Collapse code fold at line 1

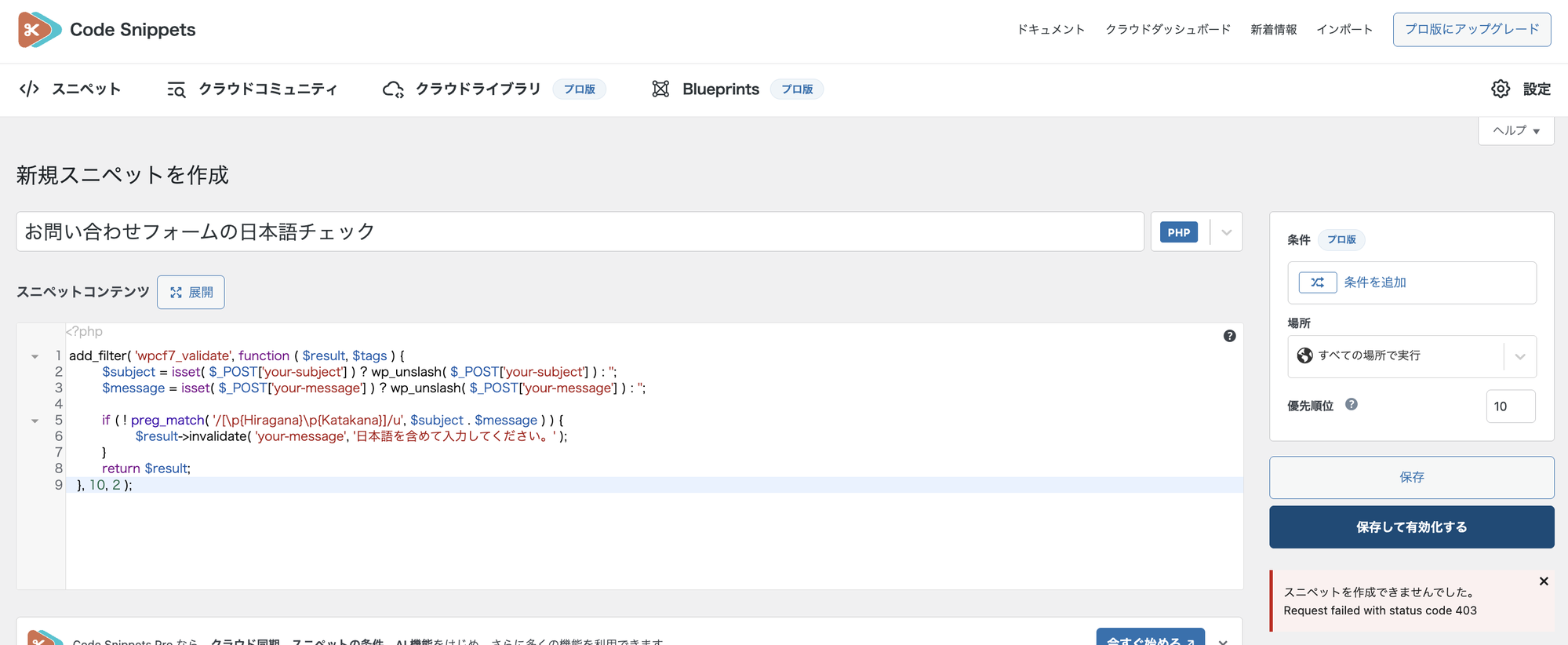pyautogui.click(x=35, y=357)
